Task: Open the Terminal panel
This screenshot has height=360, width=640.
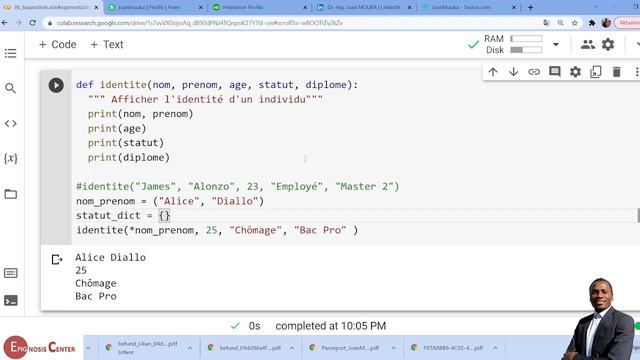Action: point(11,301)
